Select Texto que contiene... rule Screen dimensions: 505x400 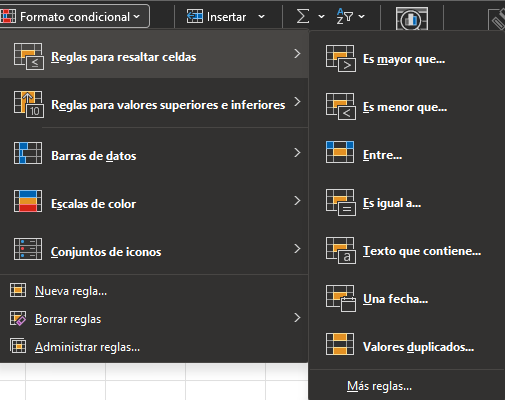407,251
